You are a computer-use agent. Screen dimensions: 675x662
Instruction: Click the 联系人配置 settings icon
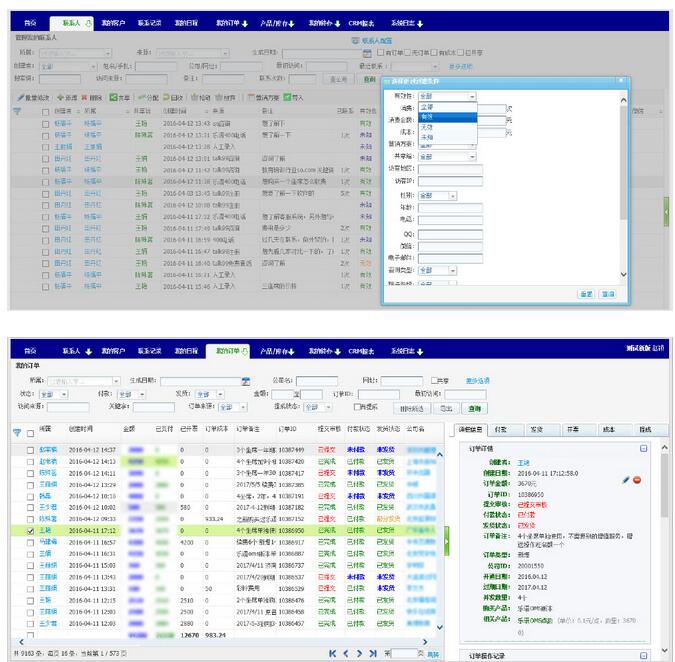tap(355, 40)
